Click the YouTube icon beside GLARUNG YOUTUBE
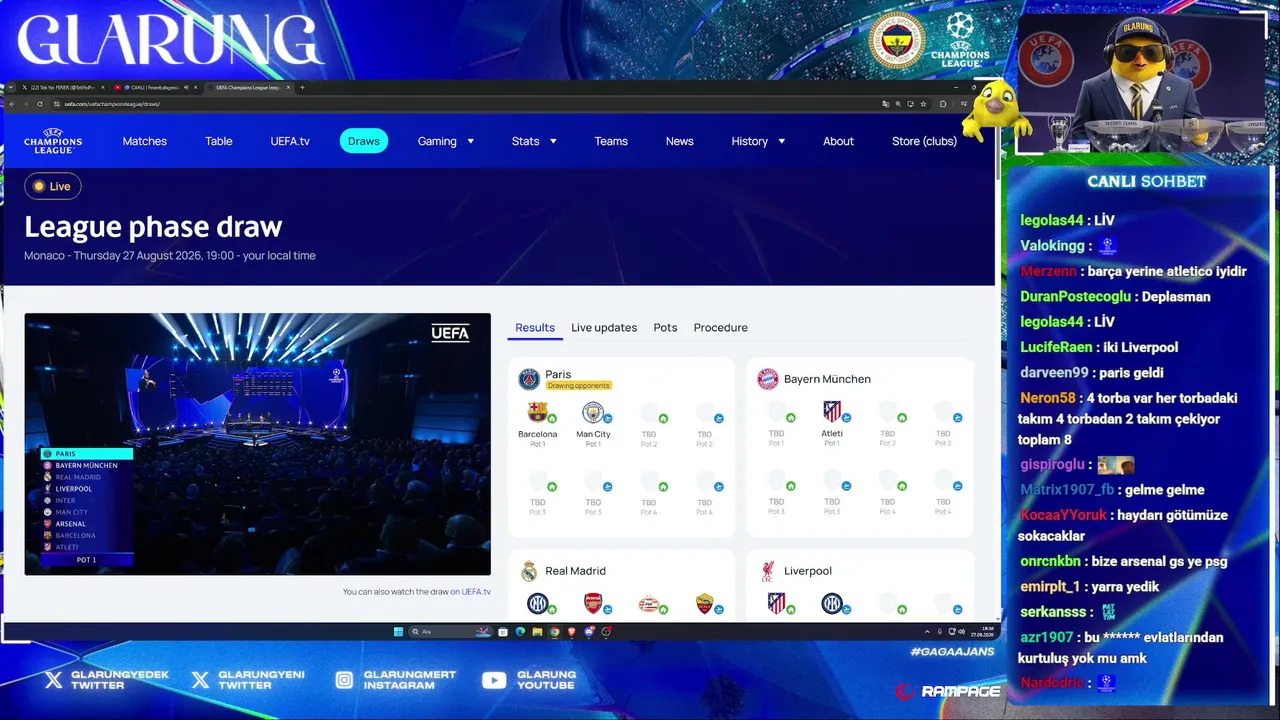1280x720 pixels. pos(494,680)
